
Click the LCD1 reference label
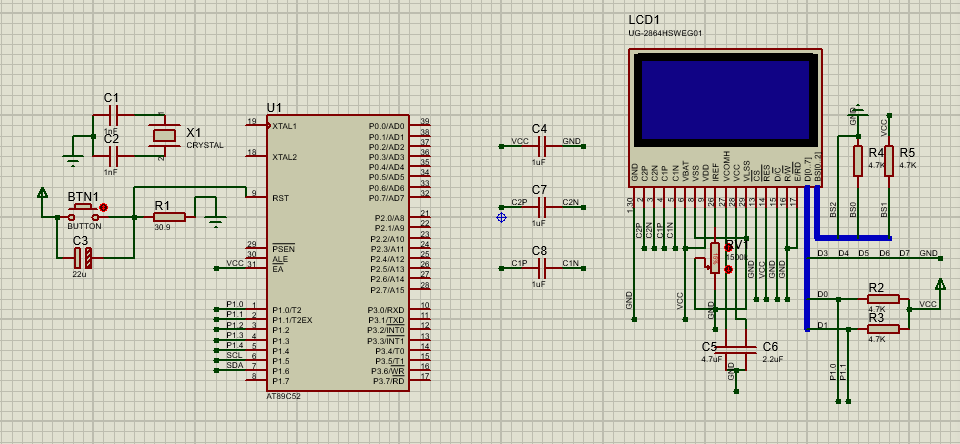pos(644,20)
